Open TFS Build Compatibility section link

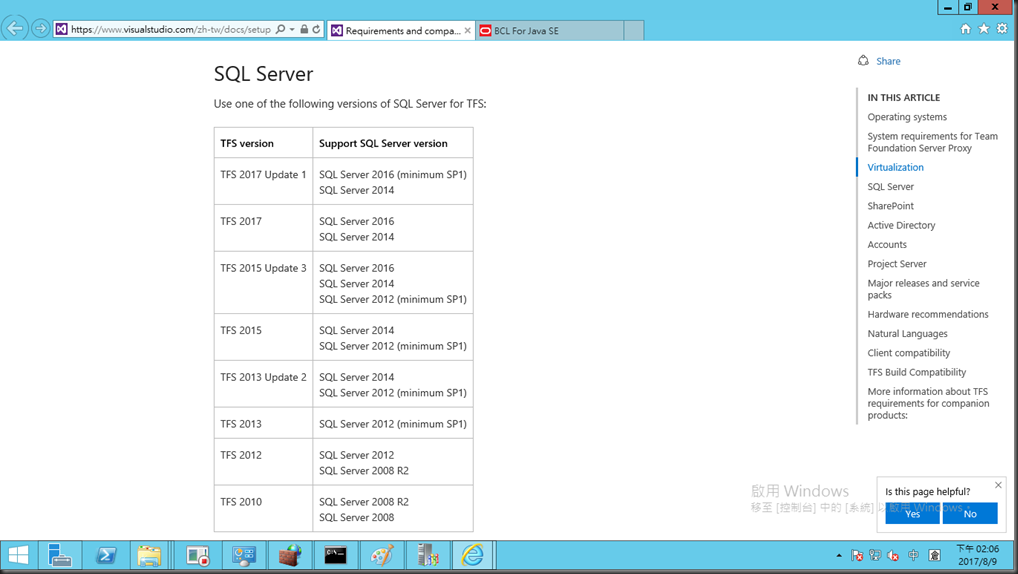point(917,372)
